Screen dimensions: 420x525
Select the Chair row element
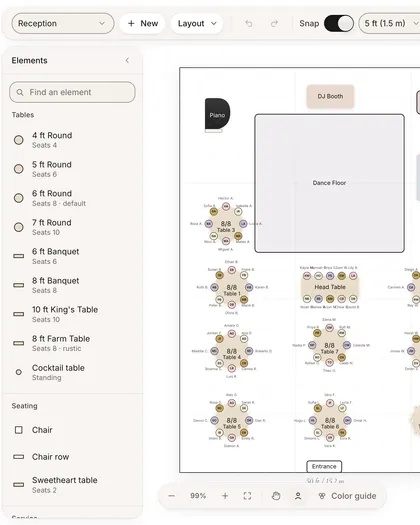(72, 457)
